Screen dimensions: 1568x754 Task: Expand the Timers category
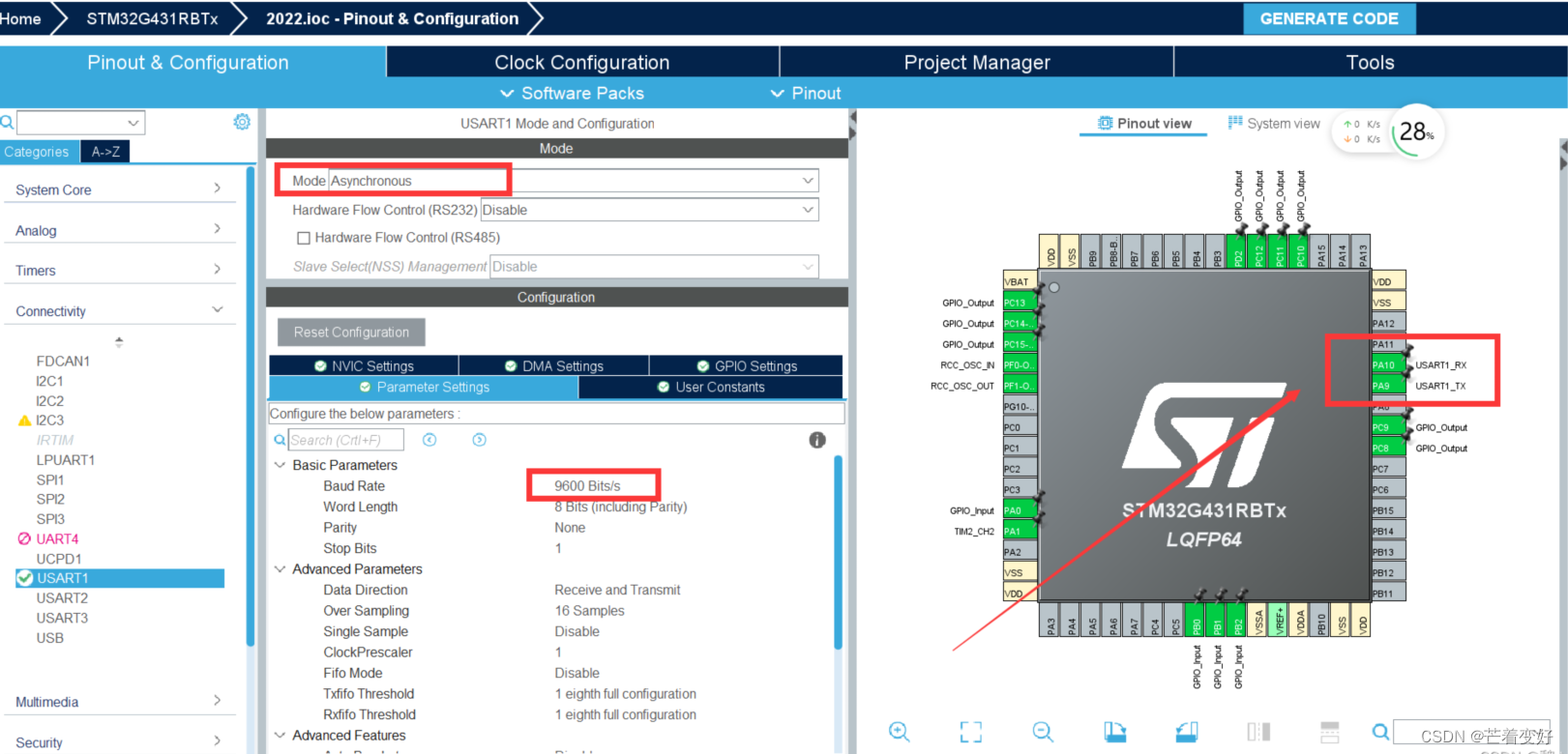(120, 271)
